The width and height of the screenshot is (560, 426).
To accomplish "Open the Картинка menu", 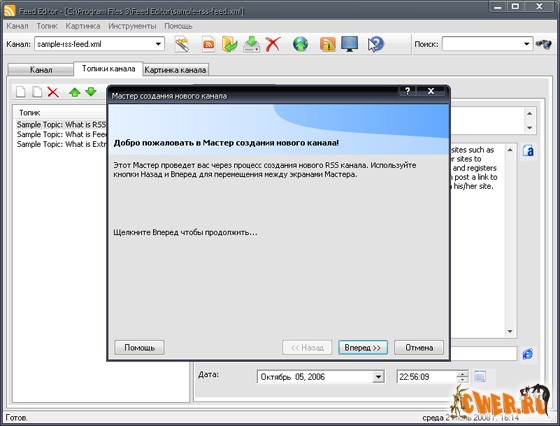I will pyautogui.click(x=83, y=26).
